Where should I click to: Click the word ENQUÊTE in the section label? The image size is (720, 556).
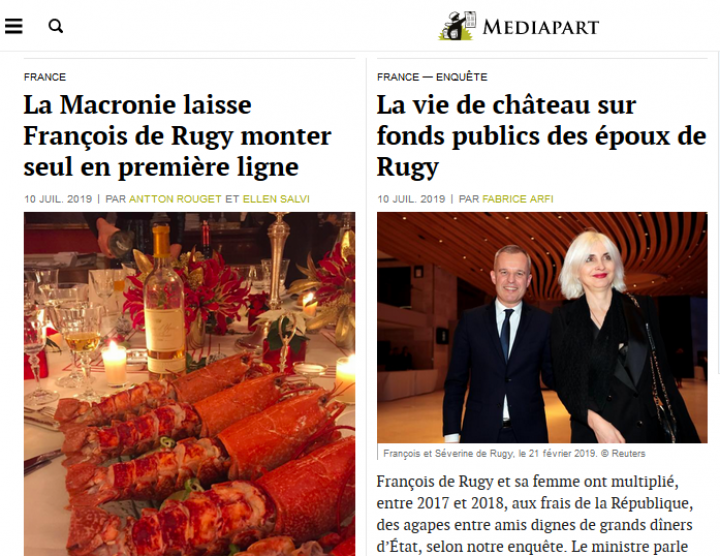461,77
